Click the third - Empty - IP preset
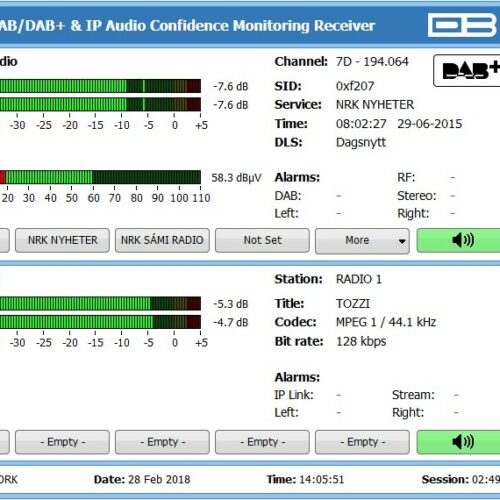The width and height of the screenshot is (500, 500). [262, 442]
